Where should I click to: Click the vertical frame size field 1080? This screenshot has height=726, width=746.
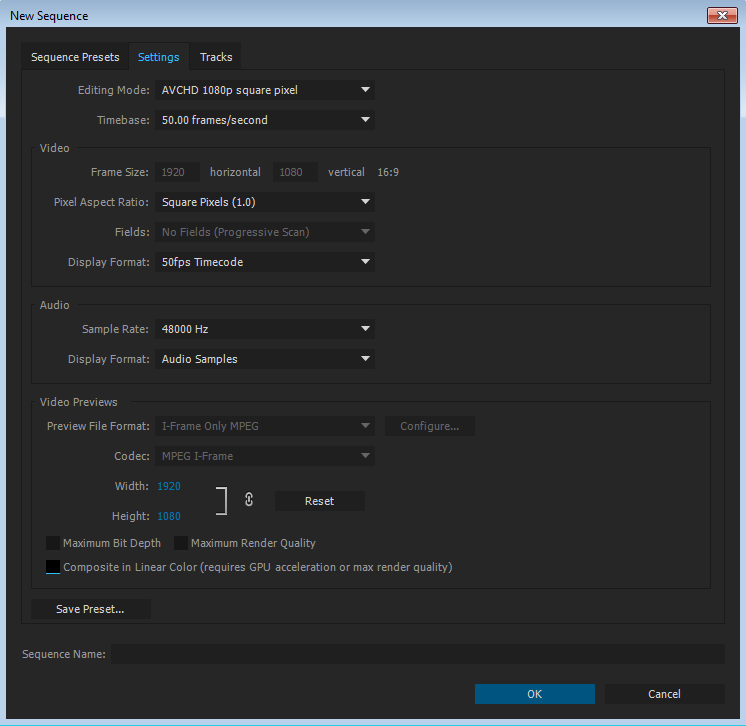tap(295, 172)
